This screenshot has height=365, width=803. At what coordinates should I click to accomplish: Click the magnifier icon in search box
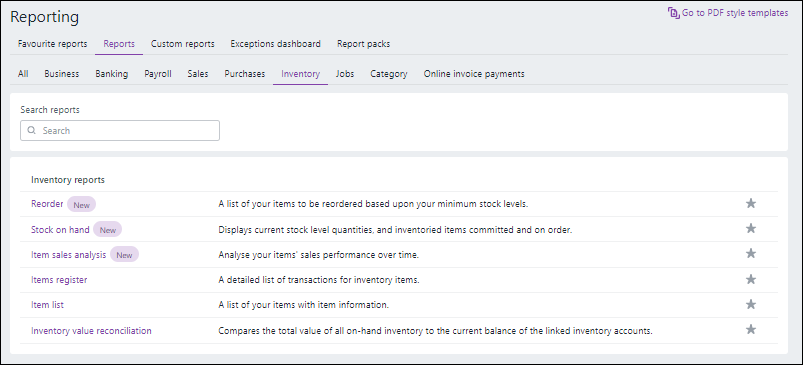[32, 131]
